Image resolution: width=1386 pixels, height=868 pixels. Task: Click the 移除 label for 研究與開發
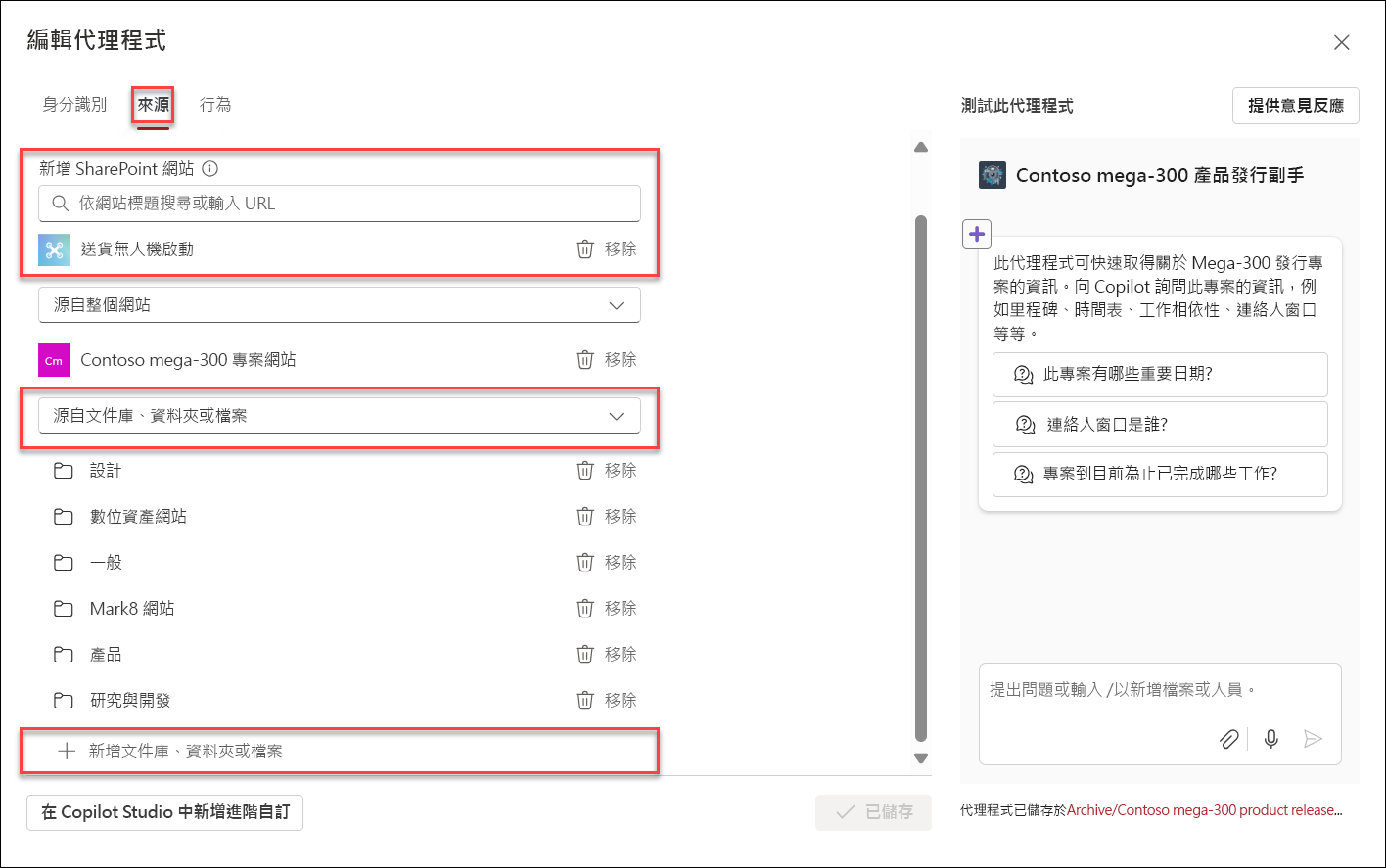621,700
